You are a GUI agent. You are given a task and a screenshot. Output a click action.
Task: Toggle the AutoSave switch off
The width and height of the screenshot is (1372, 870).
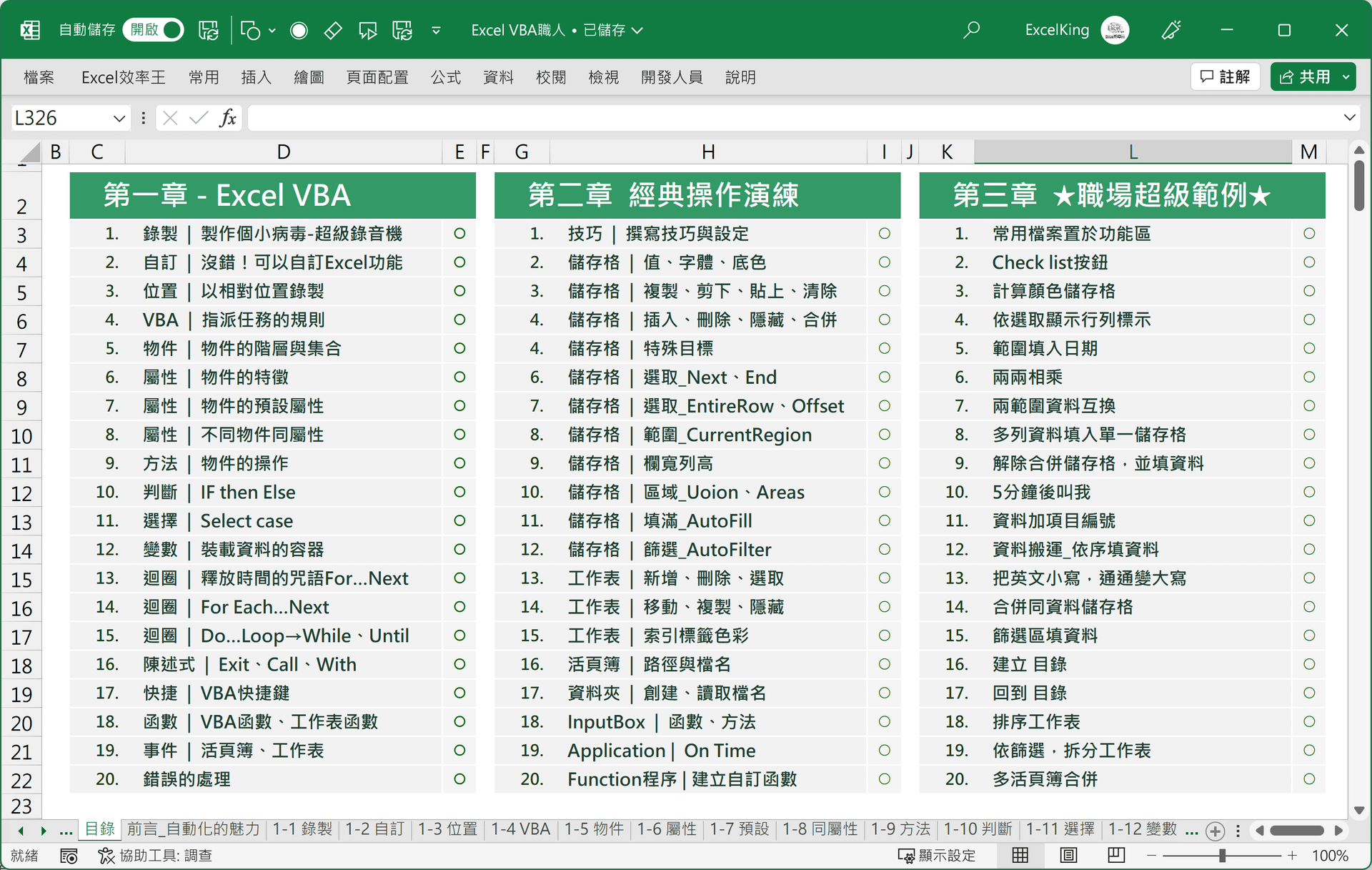(x=154, y=30)
